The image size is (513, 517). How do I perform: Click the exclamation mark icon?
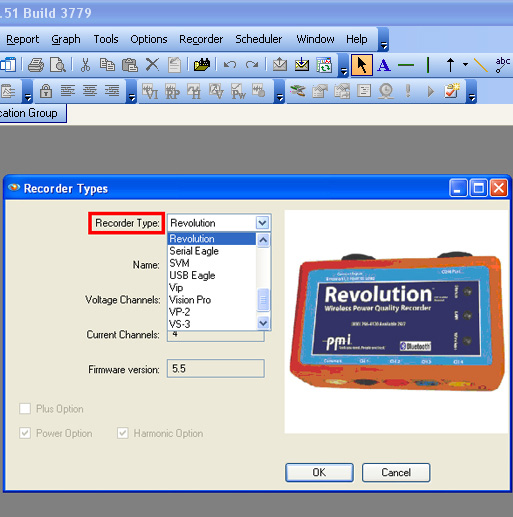pyautogui.click(x=408, y=91)
